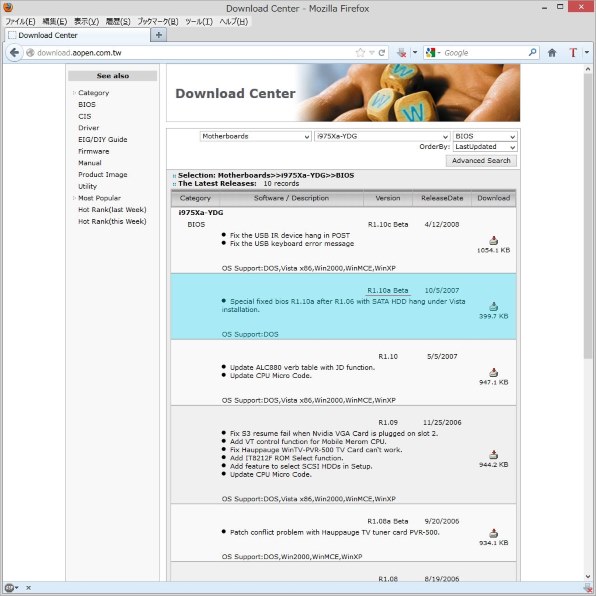
Task: Open the 表示(V) menu
Action: tap(86, 22)
